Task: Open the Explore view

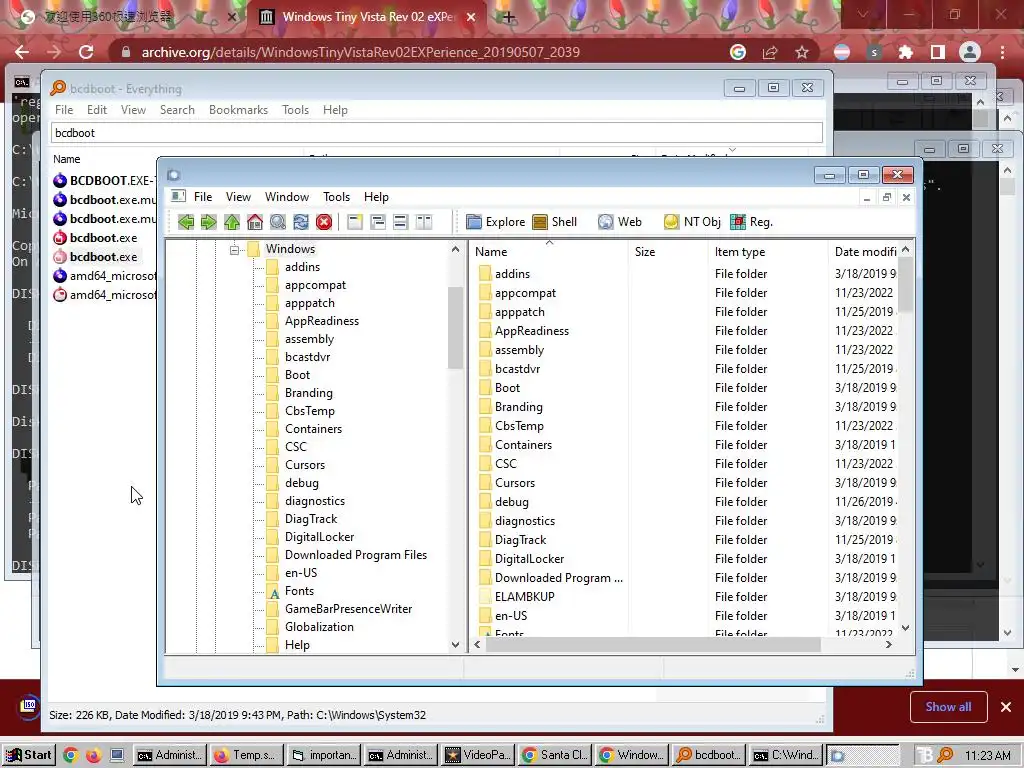Action: coord(496,222)
